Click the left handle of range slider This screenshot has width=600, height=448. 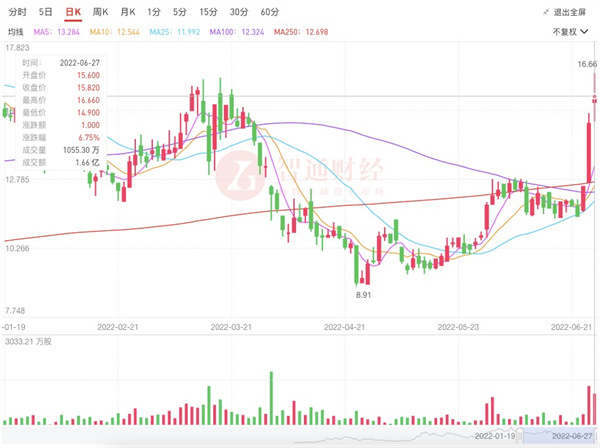tap(521, 436)
